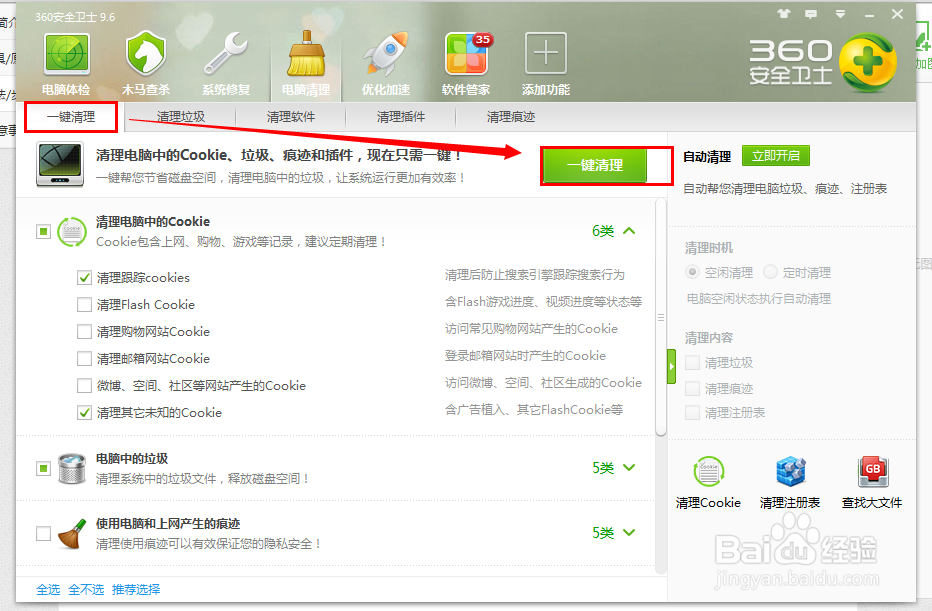Click the 查找大文件 GB icon
The height and width of the screenshot is (611, 932).
873,471
